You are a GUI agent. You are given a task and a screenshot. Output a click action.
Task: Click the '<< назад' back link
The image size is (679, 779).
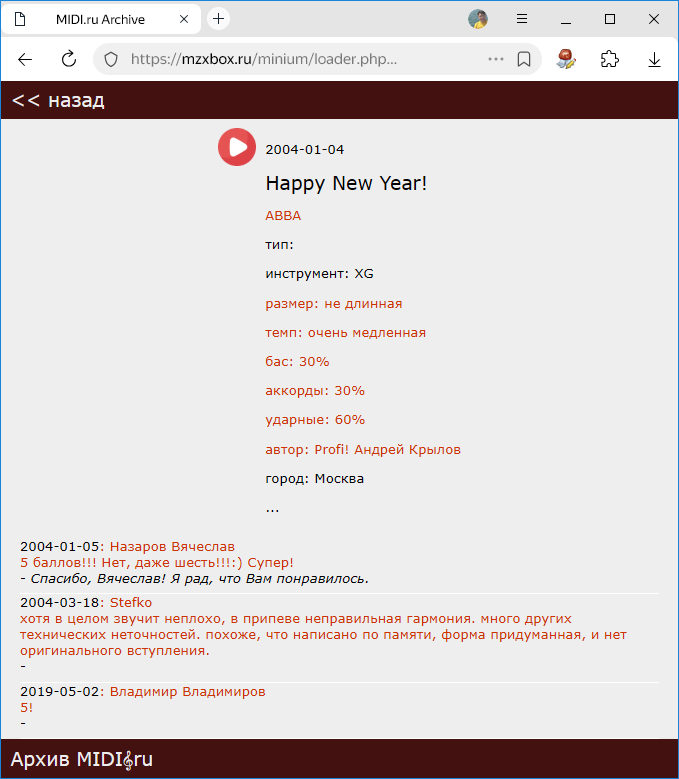click(x=58, y=100)
